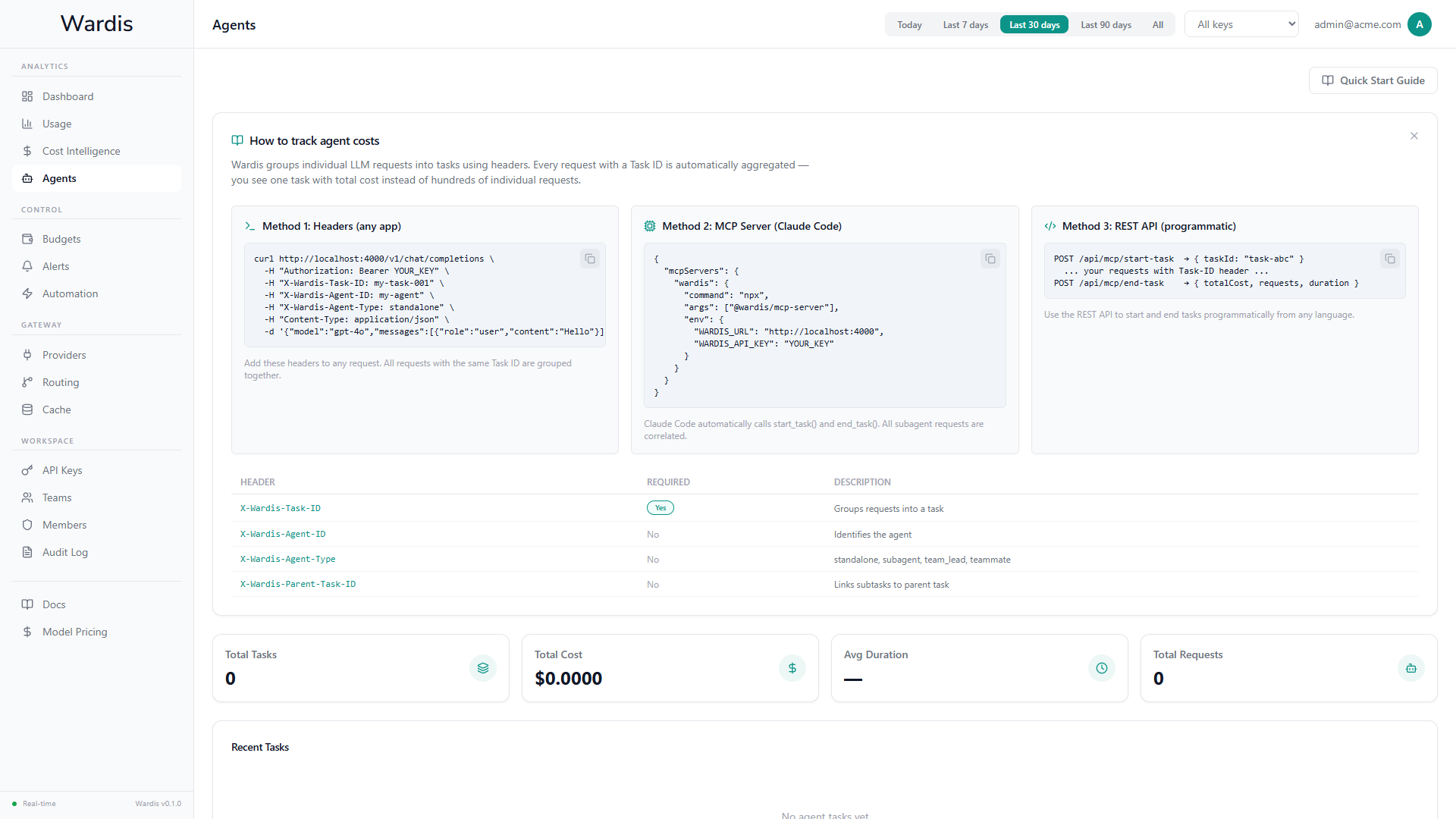Click the Real-time status indicator
Screen dimensions: 1456x819
34,804
